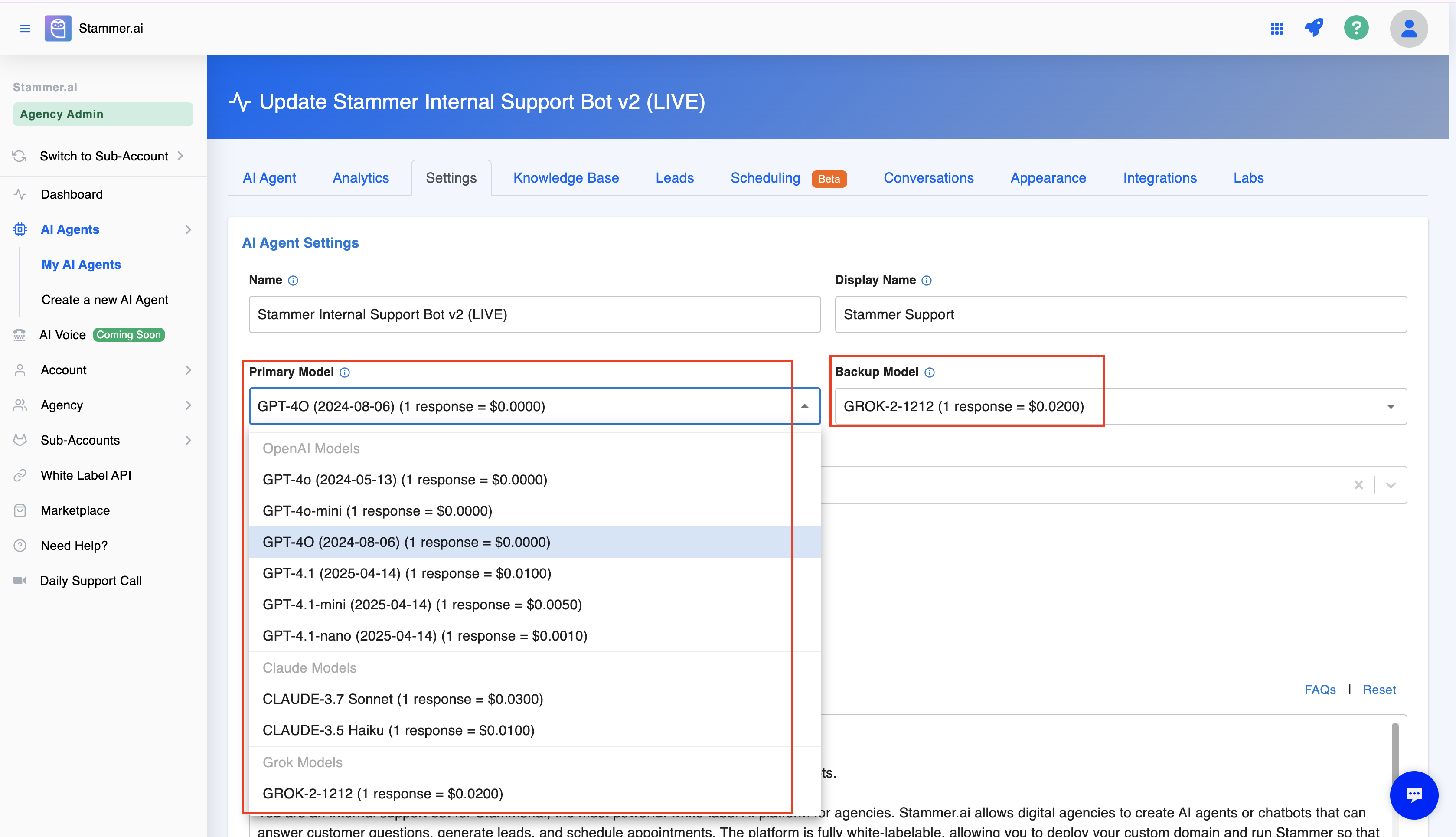Select GPT-4o-mini option
Image resolution: width=1456 pixels, height=837 pixels.
click(x=534, y=511)
